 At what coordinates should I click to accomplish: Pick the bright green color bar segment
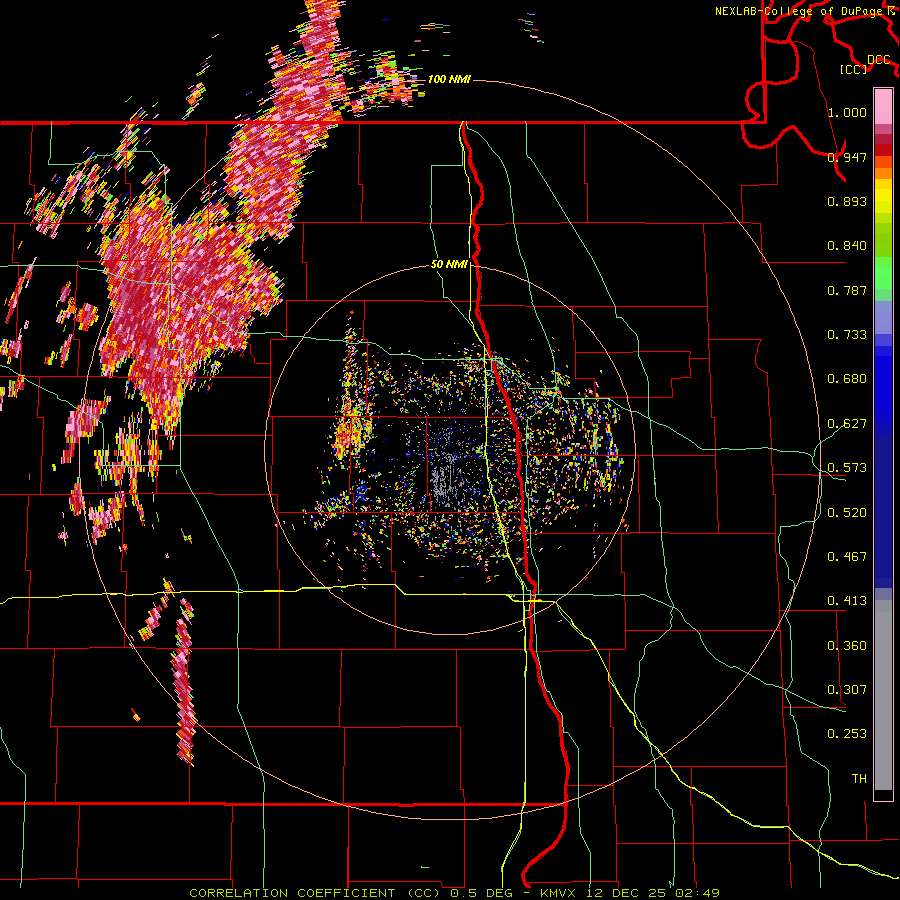883,273
